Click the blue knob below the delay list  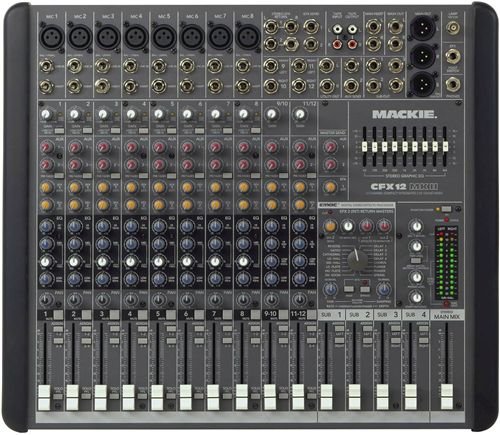(384, 289)
